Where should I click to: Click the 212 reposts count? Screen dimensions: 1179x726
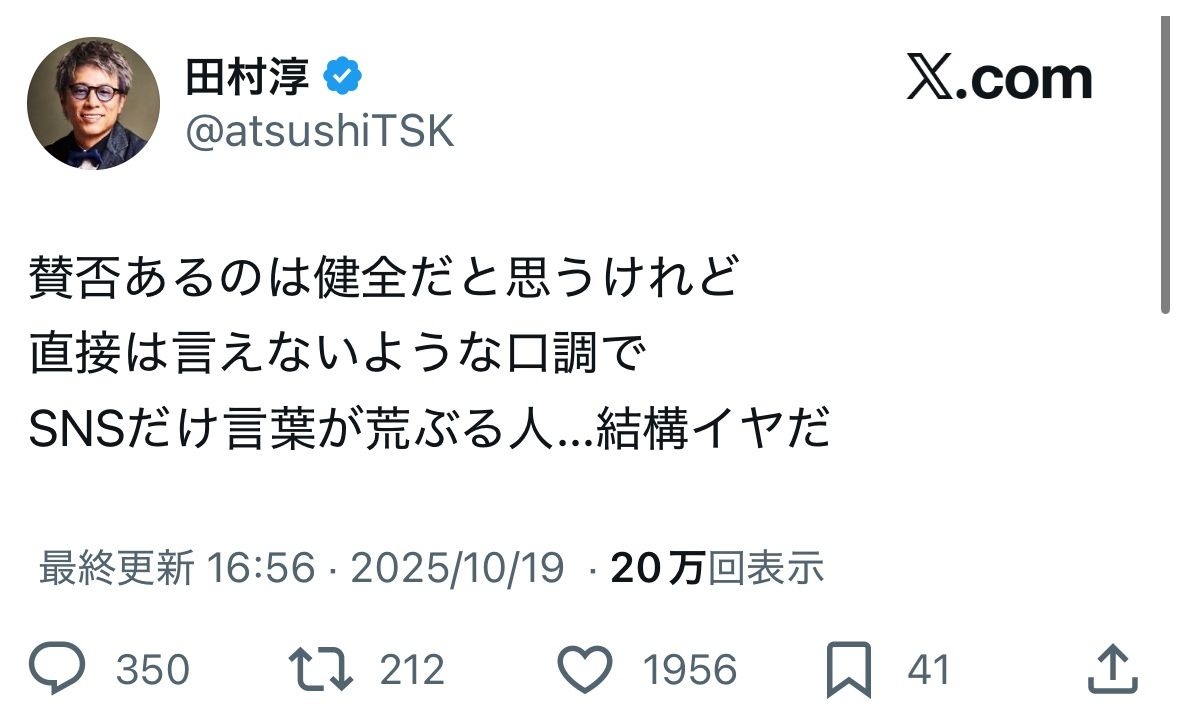click(x=410, y=670)
